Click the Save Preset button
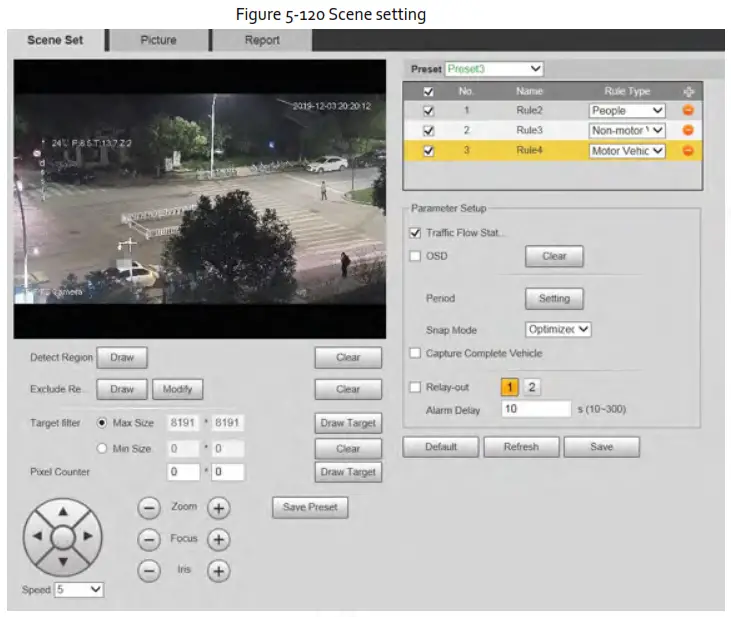The image size is (731, 617). [310, 507]
